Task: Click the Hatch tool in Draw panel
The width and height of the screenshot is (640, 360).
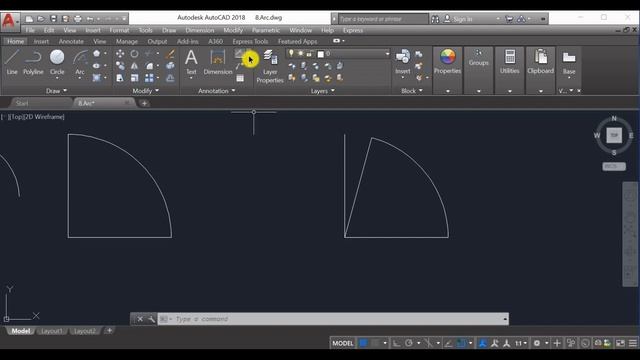Action: 96,78
